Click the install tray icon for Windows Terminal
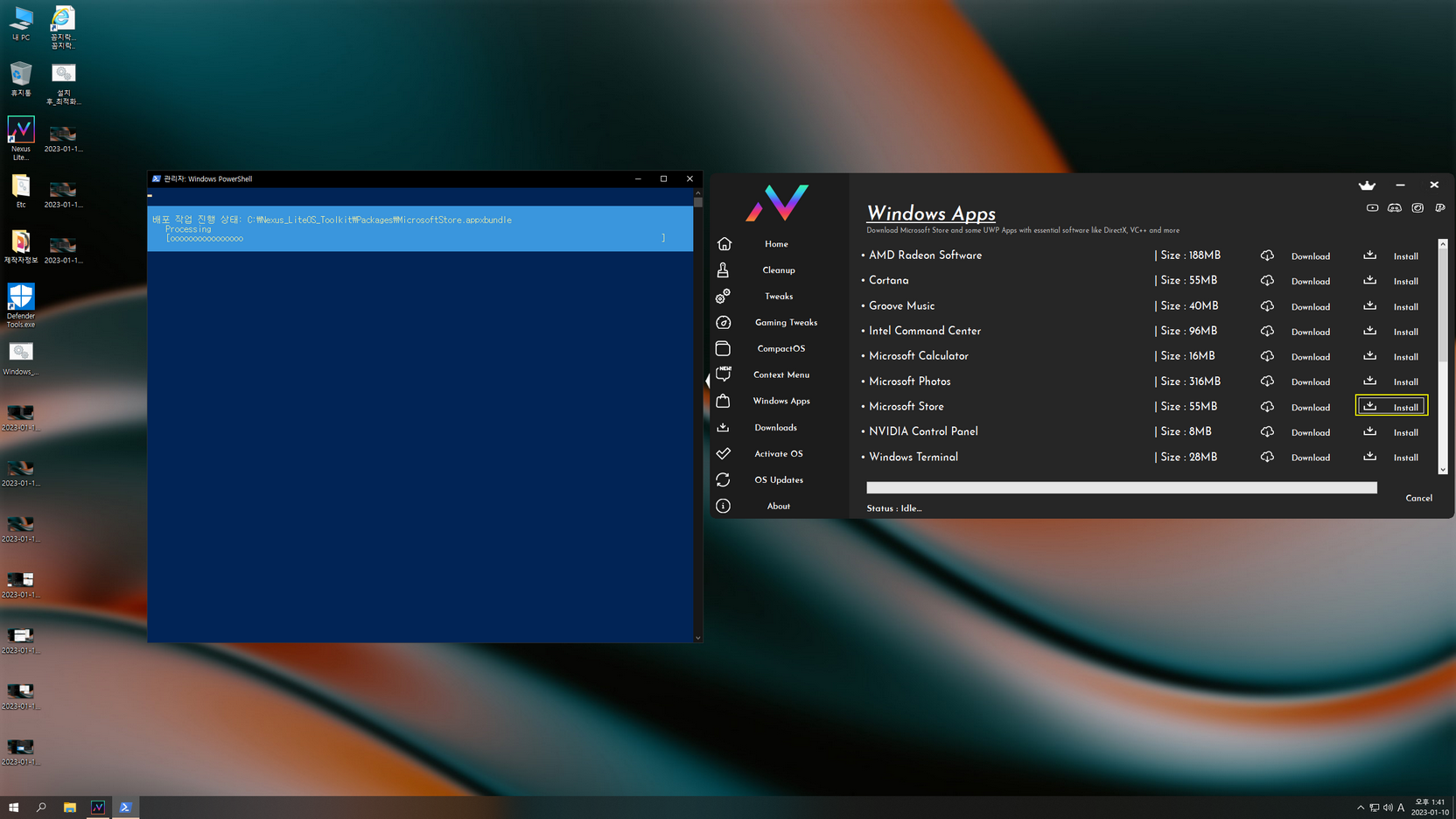This screenshot has width=1456, height=819. pyautogui.click(x=1370, y=457)
